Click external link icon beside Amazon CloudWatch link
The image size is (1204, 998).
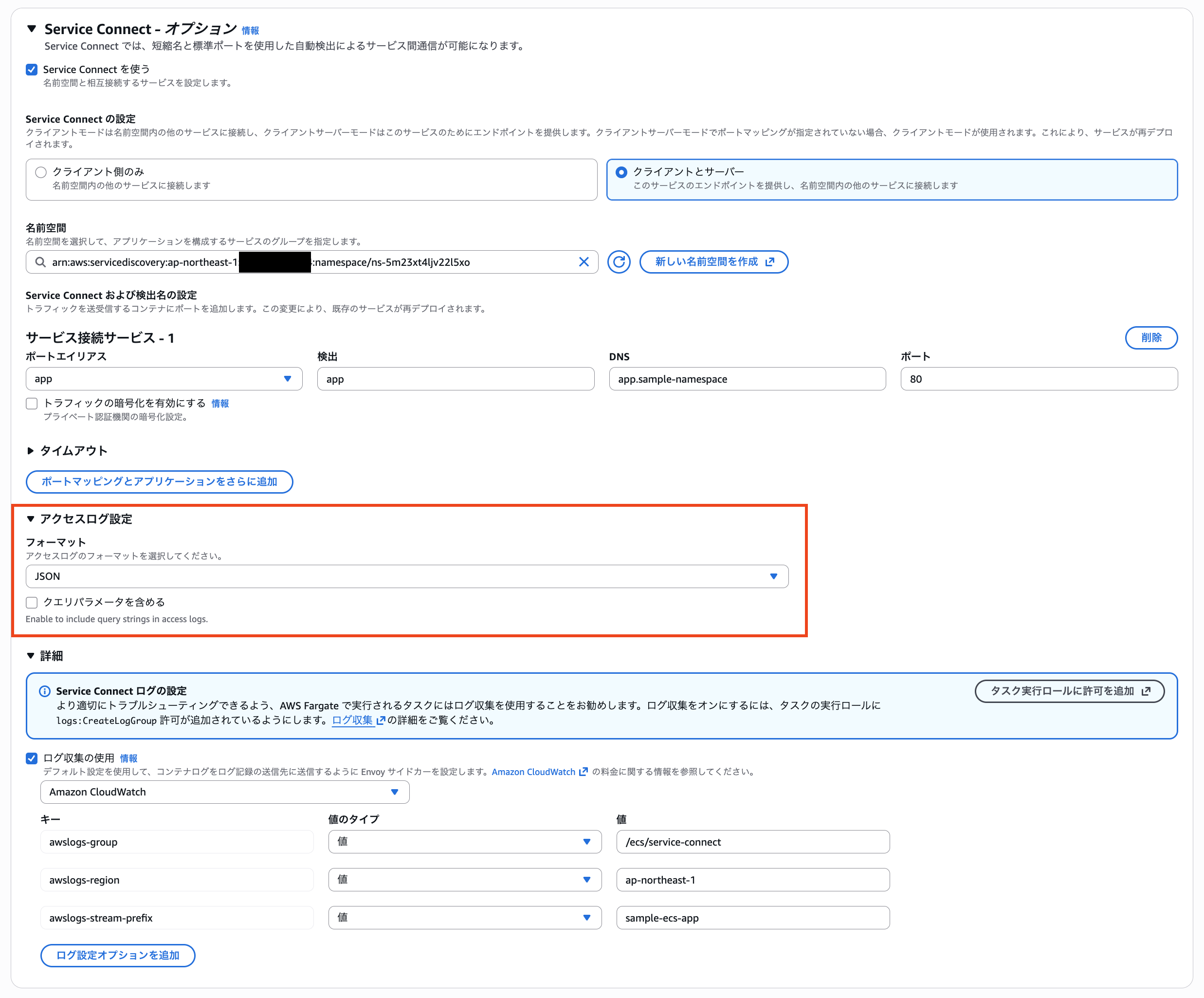point(583,772)
